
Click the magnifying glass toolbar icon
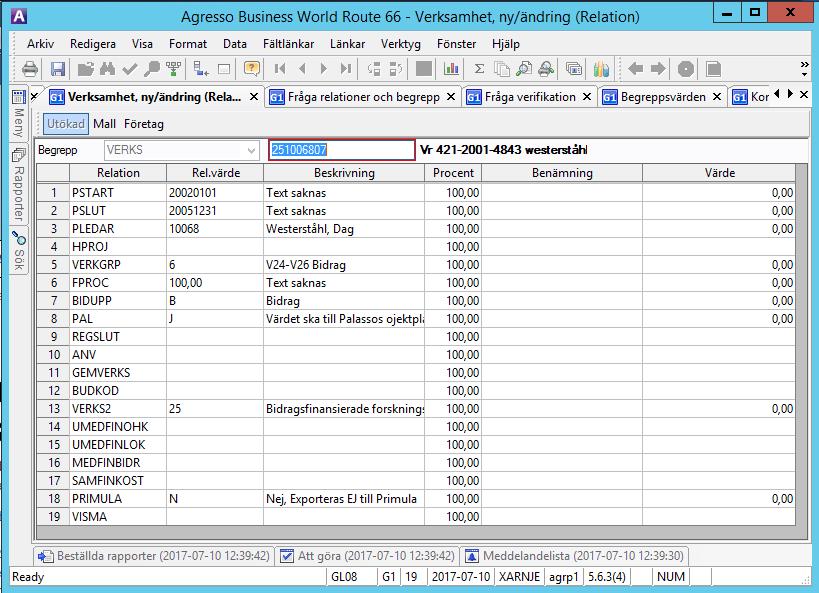click(151, 69)
